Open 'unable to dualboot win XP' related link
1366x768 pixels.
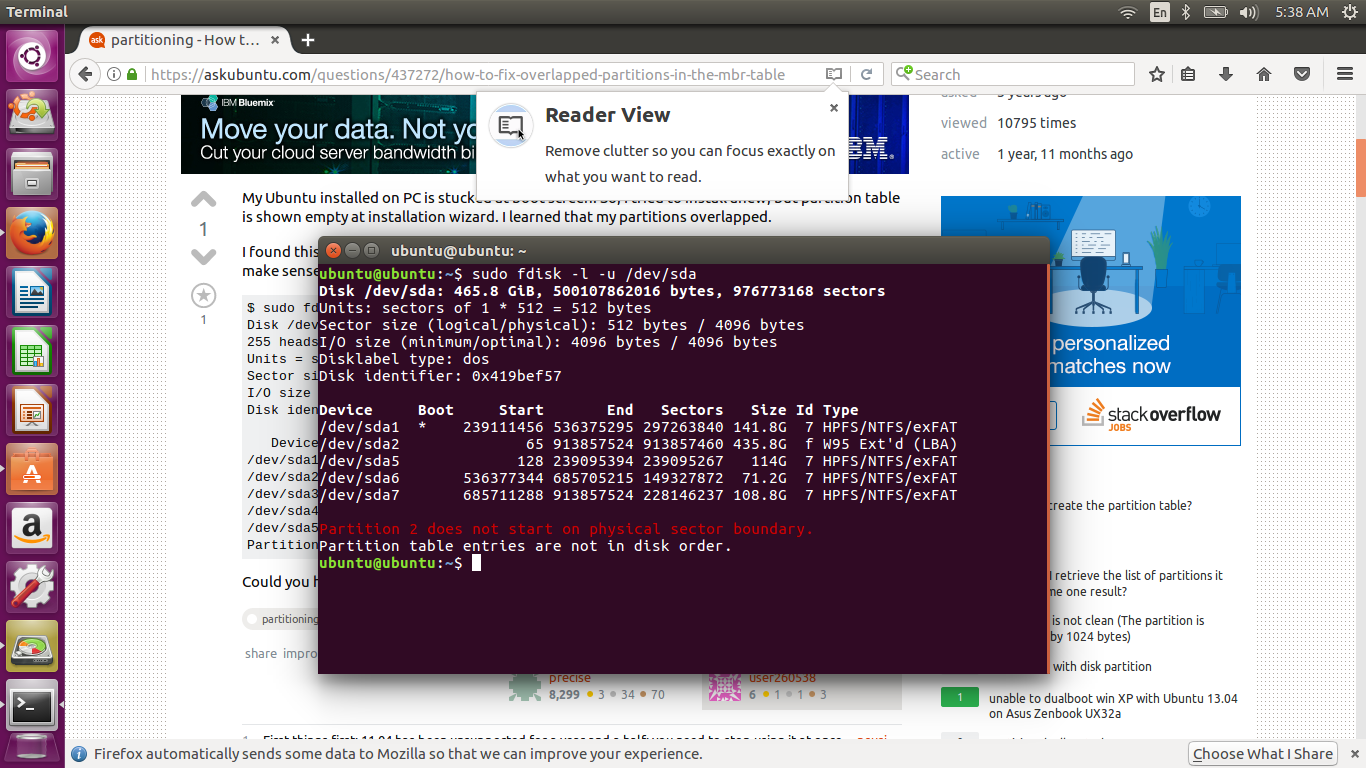click(x=1113, y=706)
